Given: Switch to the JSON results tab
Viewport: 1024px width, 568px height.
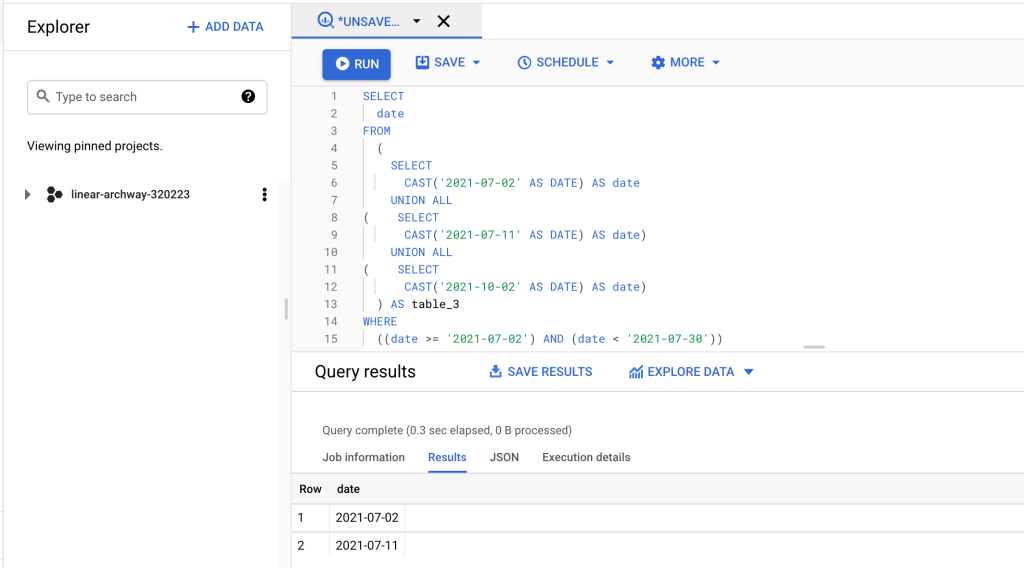Looking at the screenshot, I should coord(504,457).
